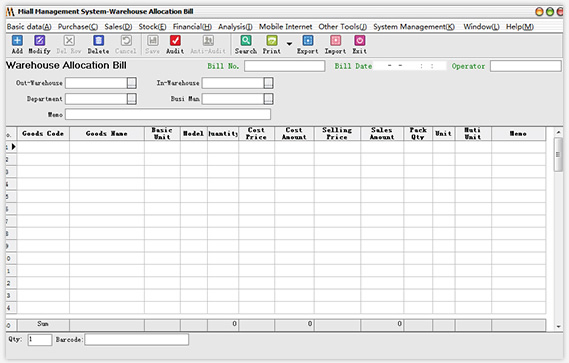Open the Department lookup button

tap(132, 99)
